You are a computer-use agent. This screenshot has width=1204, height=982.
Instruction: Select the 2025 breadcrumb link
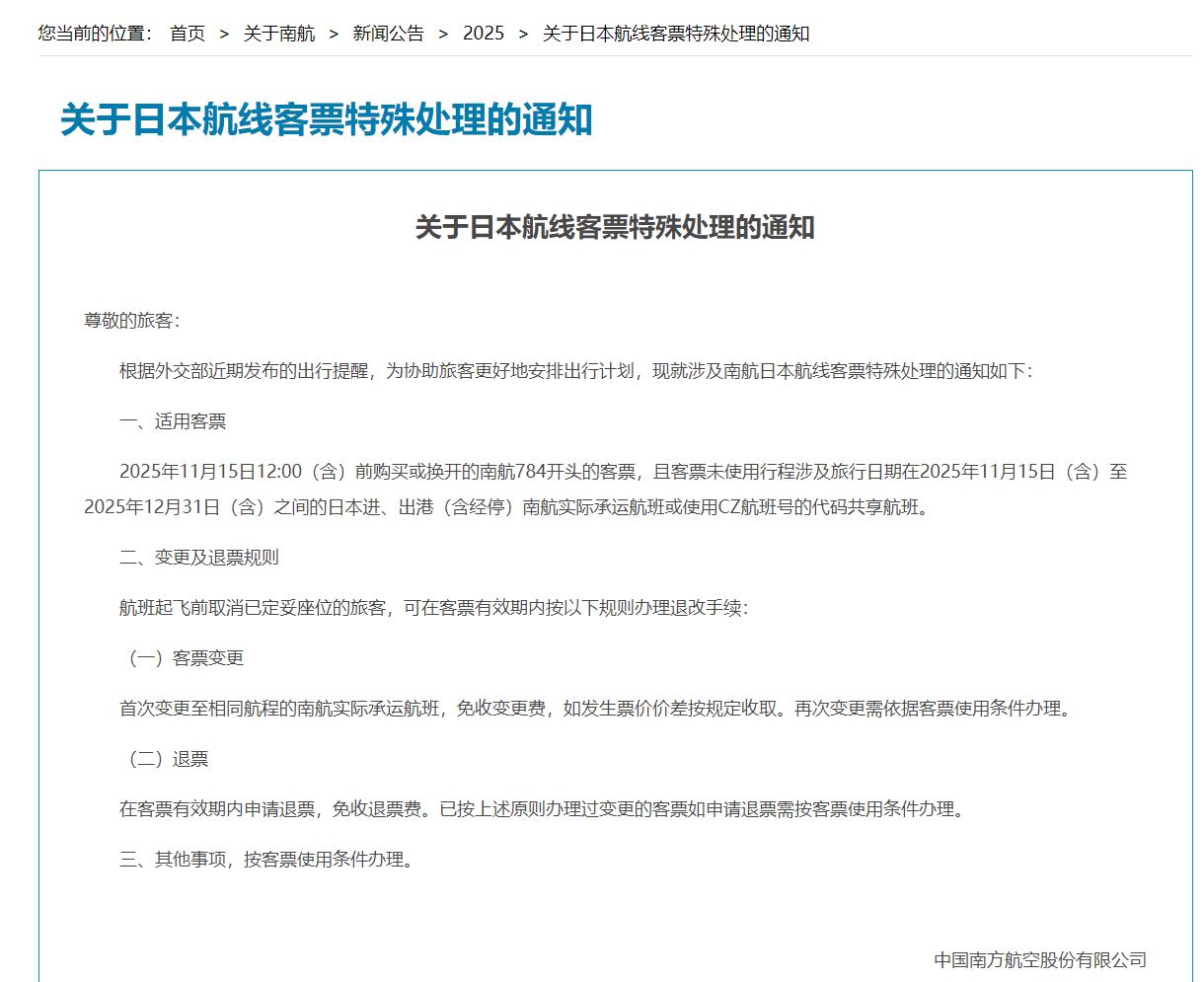pos(484,34)
